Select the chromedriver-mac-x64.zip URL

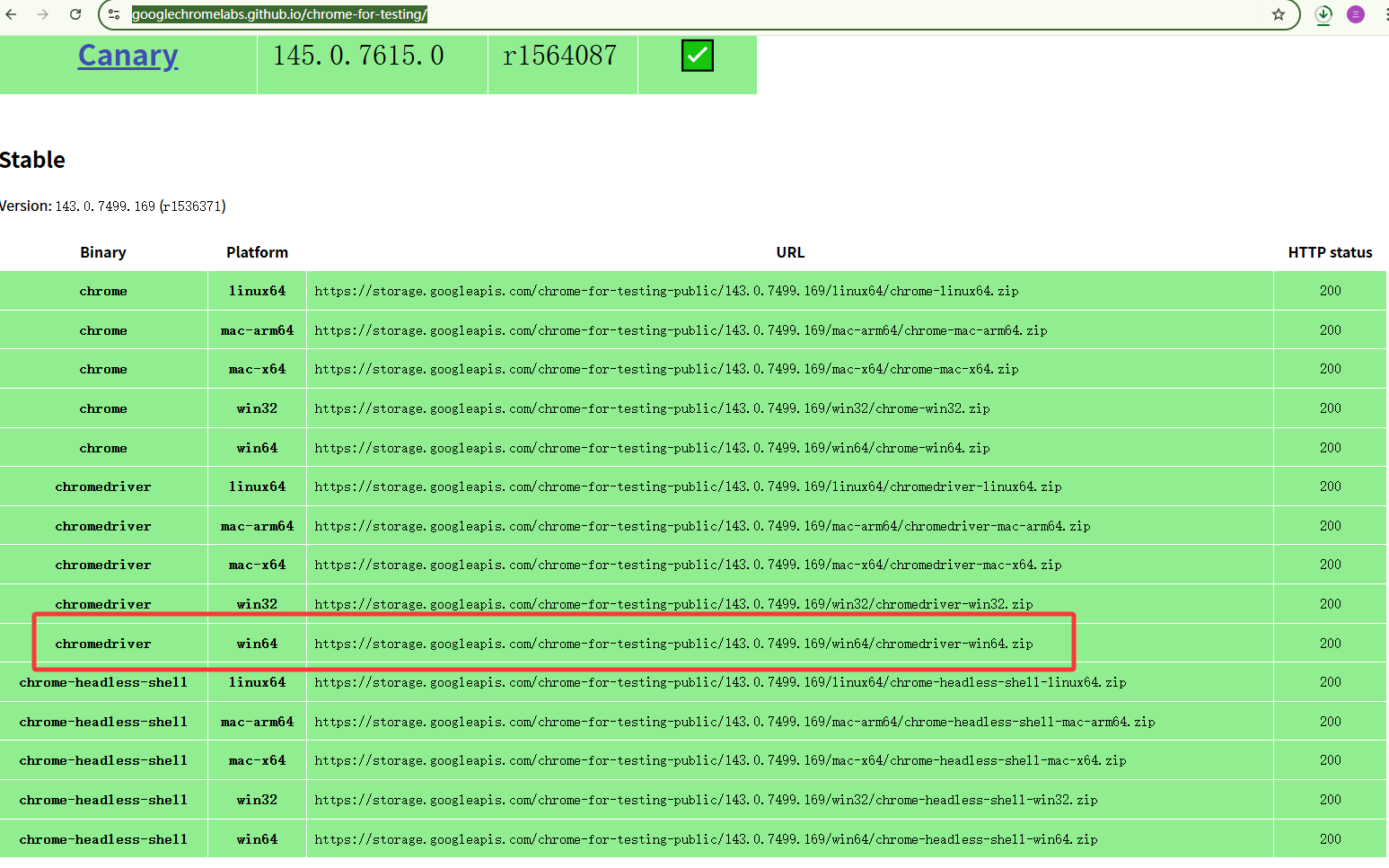(x=688, y=565)
